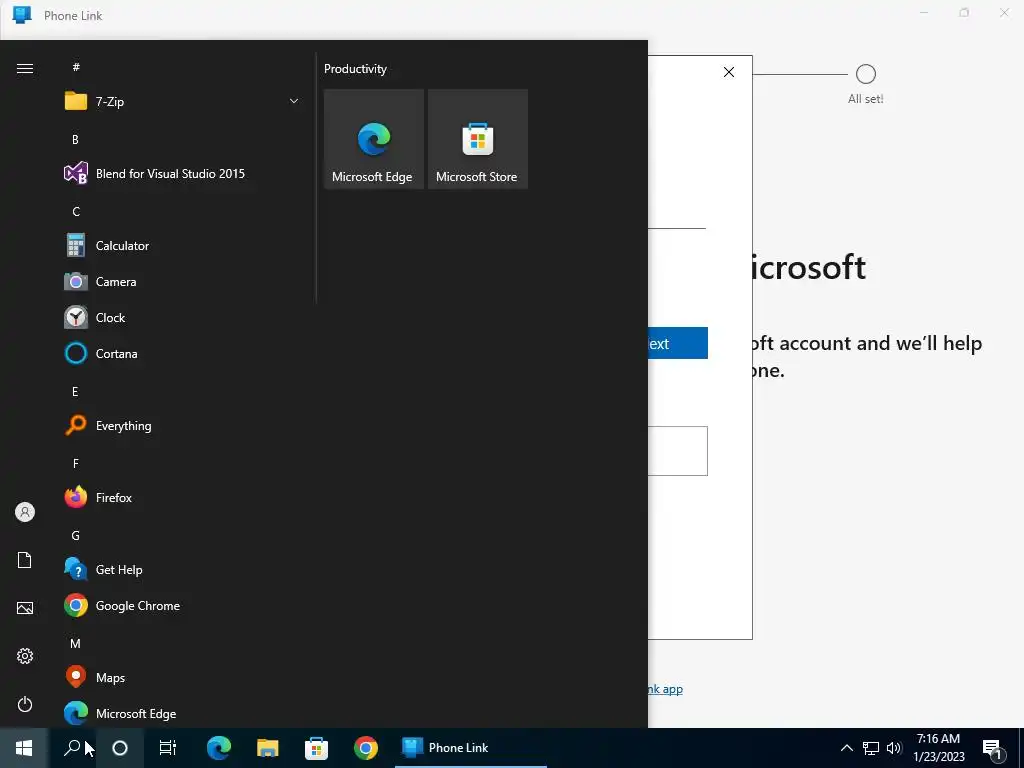This screenshot has height=768, width=1024.
Task: Show hidden tray icons chevron
Action: click(x=846, y=748)
